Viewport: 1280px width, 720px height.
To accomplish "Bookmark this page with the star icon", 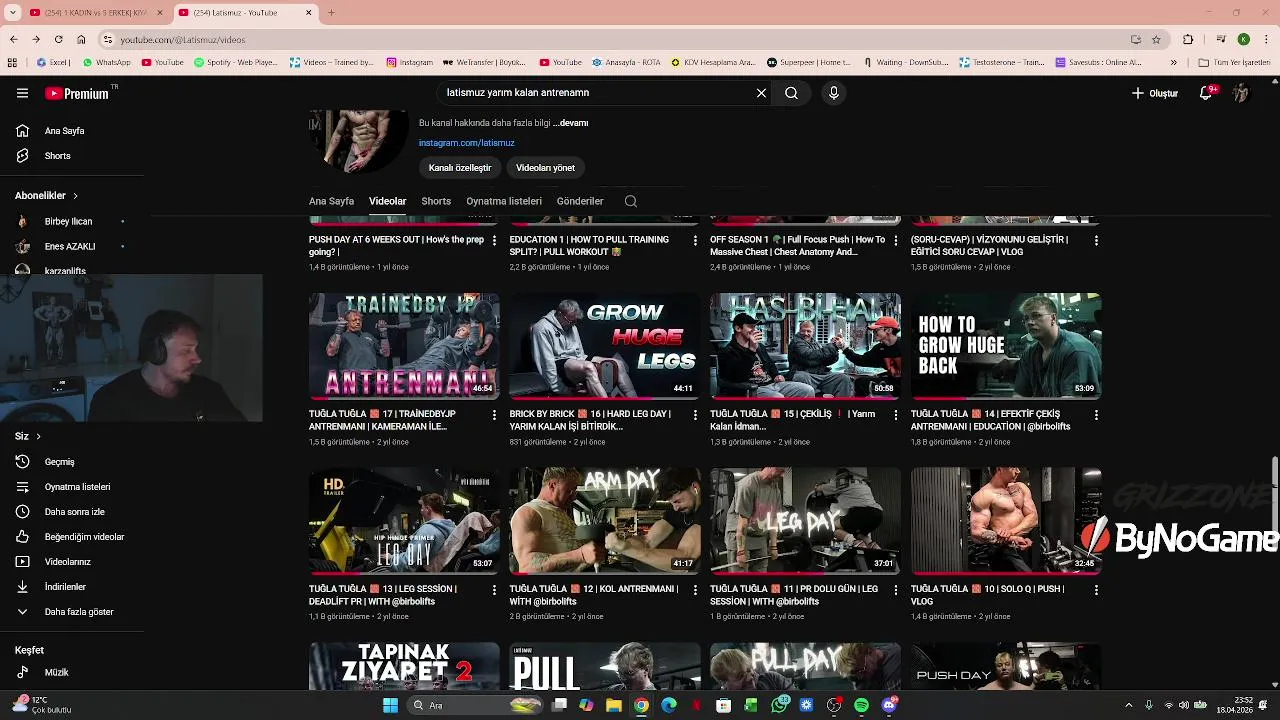I will point(1156,39).
